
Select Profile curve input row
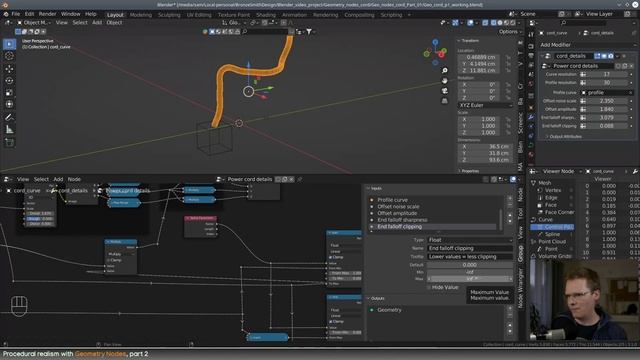[435, 200]
